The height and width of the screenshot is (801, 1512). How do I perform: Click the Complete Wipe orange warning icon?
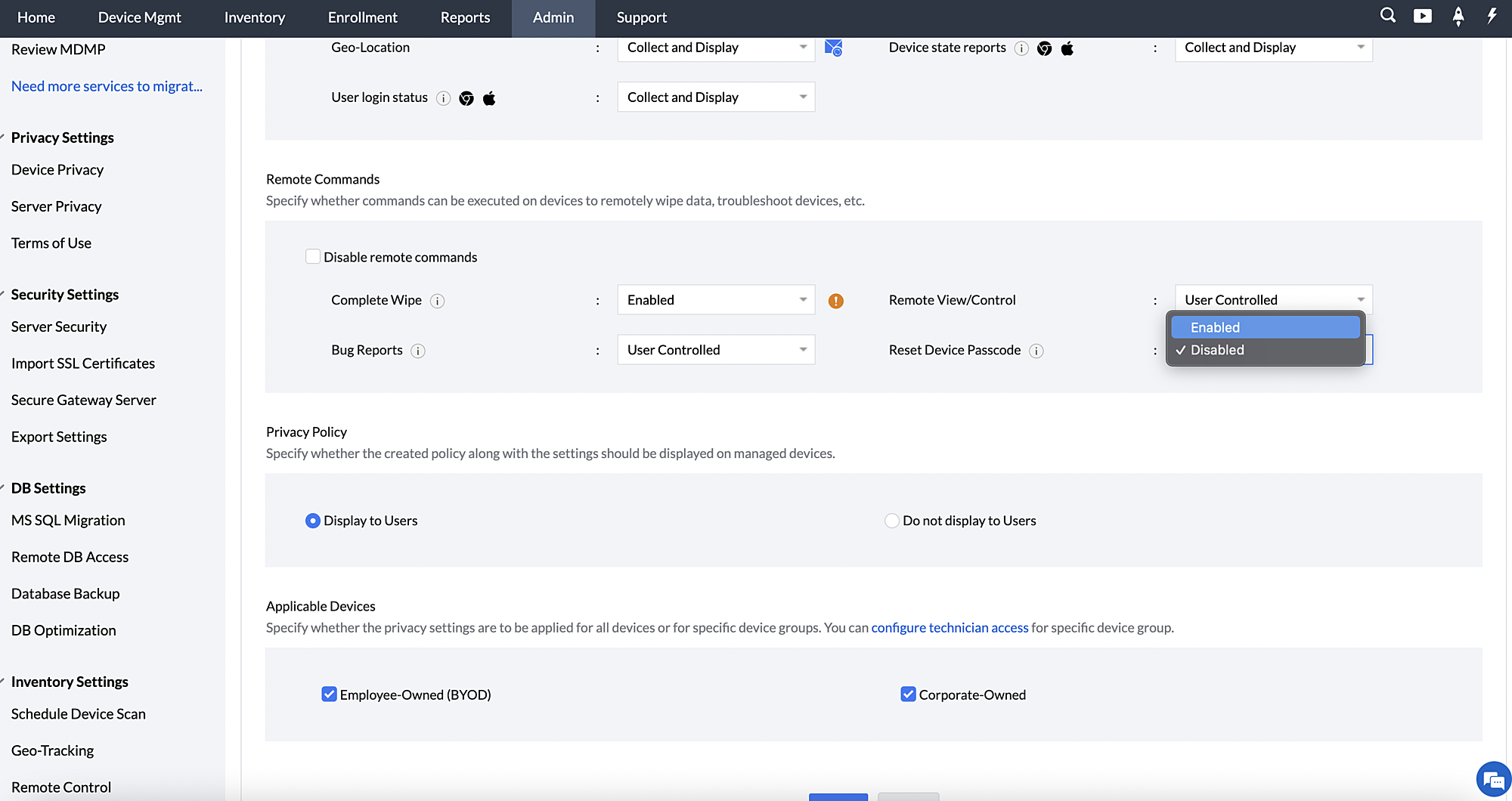coord(835,301)
